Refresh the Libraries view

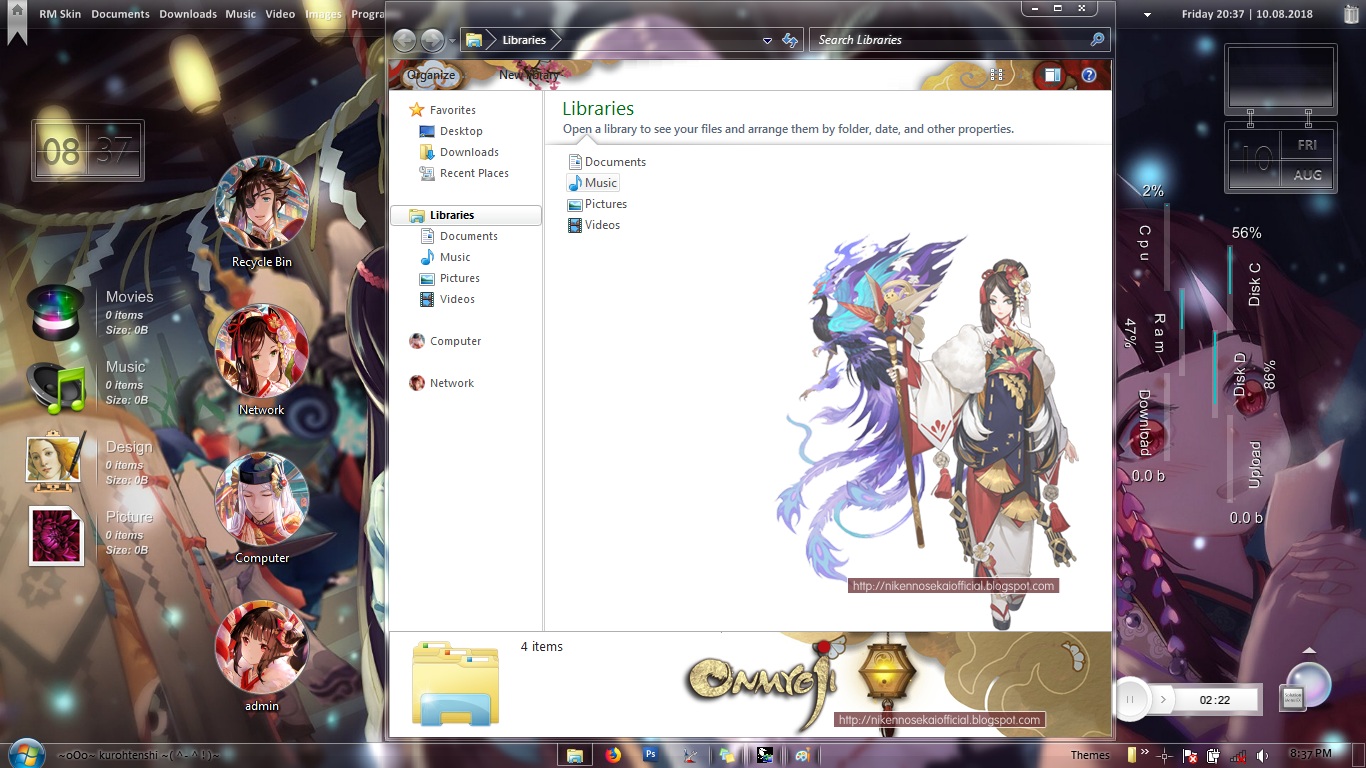(790, 40)
